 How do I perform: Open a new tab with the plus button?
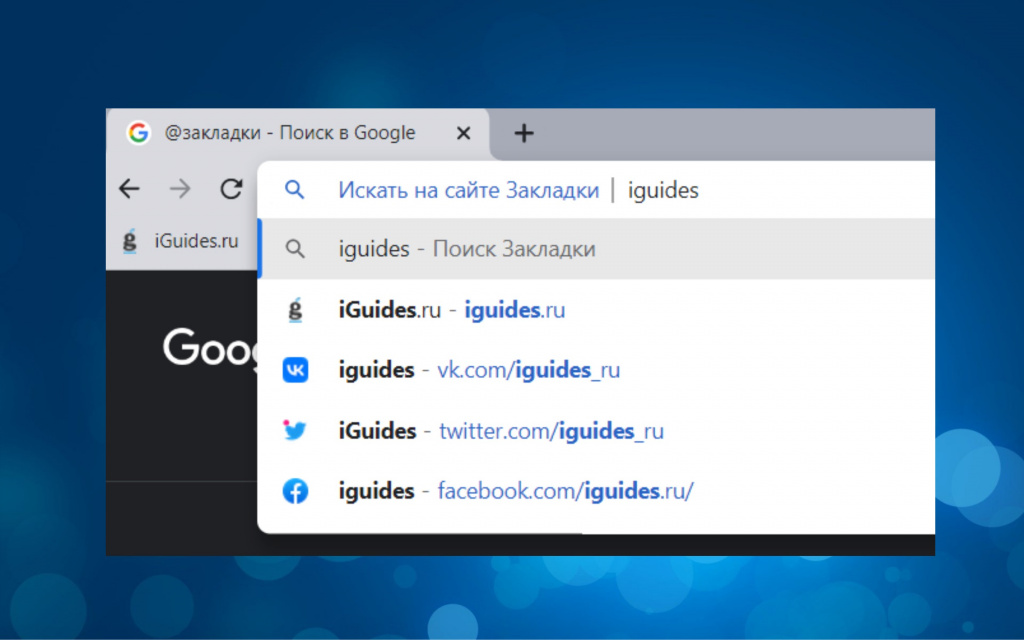tap(524, 133)
